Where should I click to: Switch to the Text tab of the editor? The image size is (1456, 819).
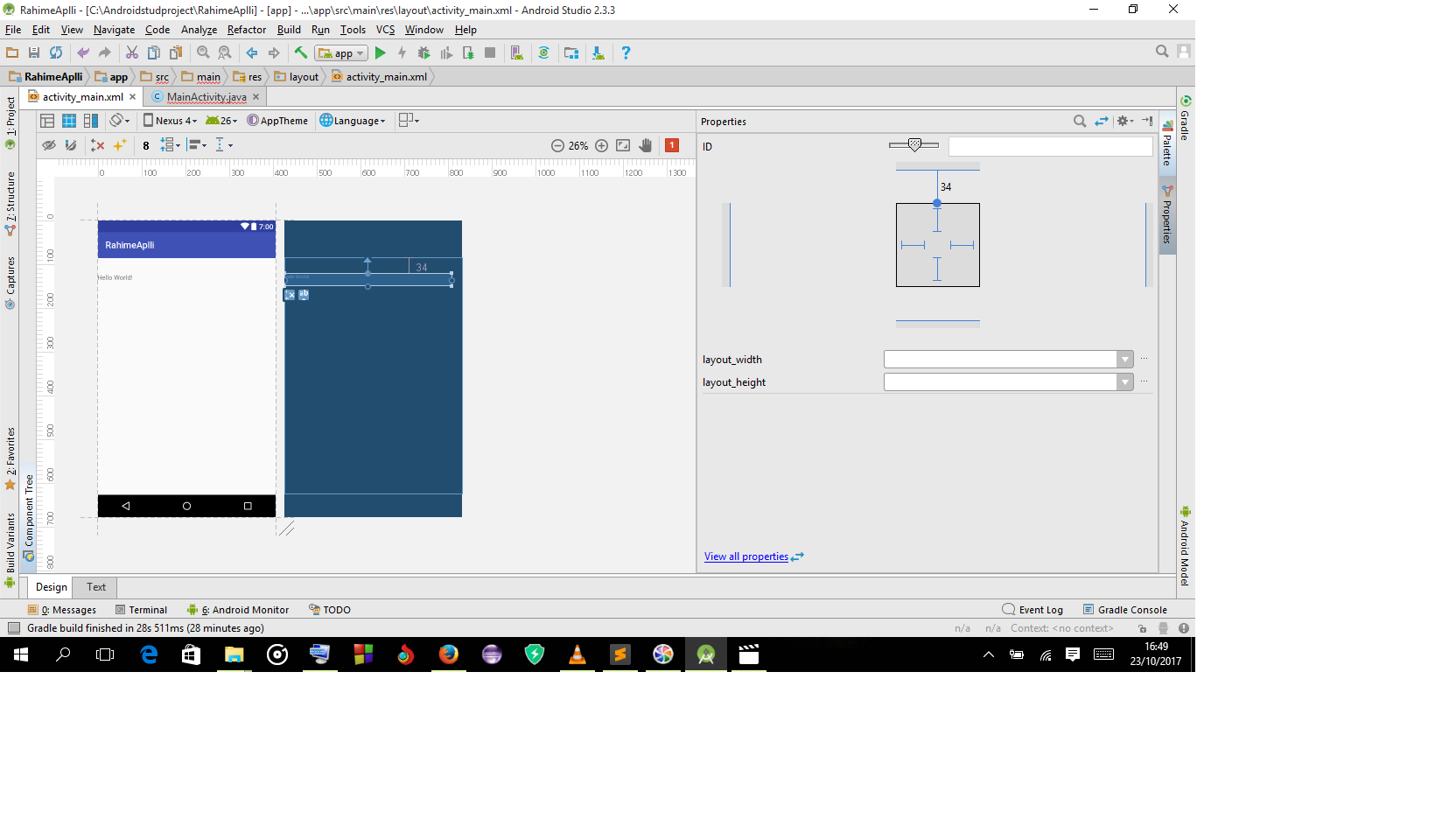click(94, 587)
